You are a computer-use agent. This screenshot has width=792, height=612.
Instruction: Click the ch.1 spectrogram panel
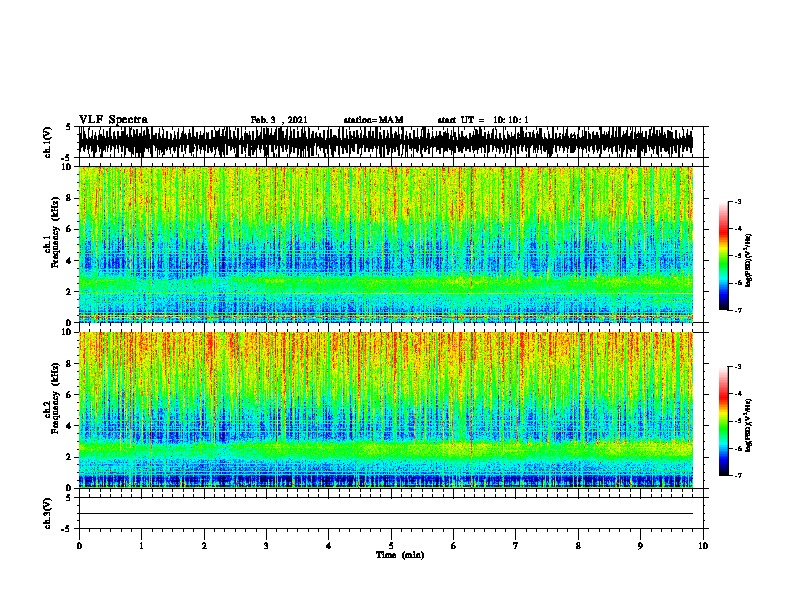(386, 244)
